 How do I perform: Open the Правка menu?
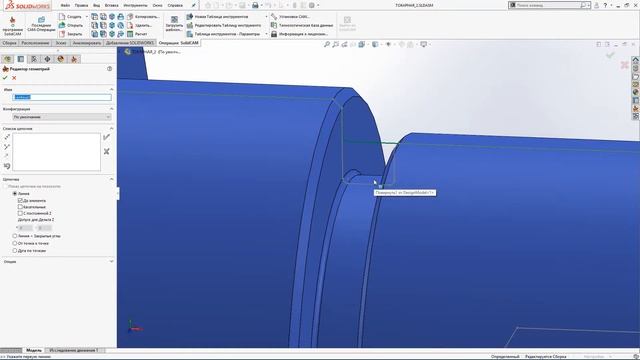pyautogui.click(x=82, y=5)
